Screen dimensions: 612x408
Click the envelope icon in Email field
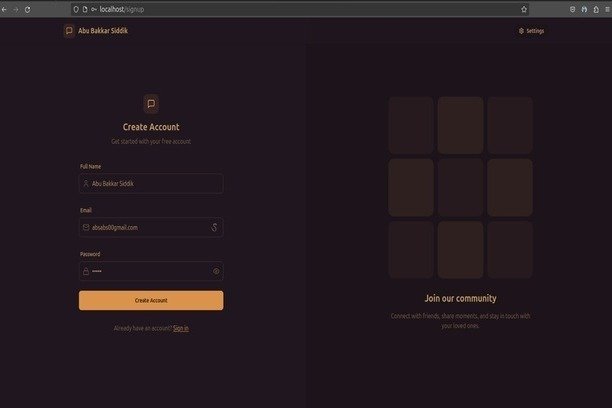pos(86,227)
